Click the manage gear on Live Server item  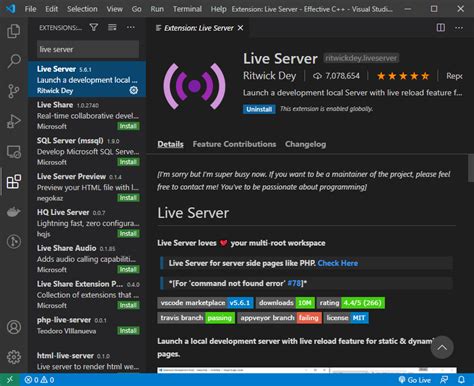pos(134,90)
